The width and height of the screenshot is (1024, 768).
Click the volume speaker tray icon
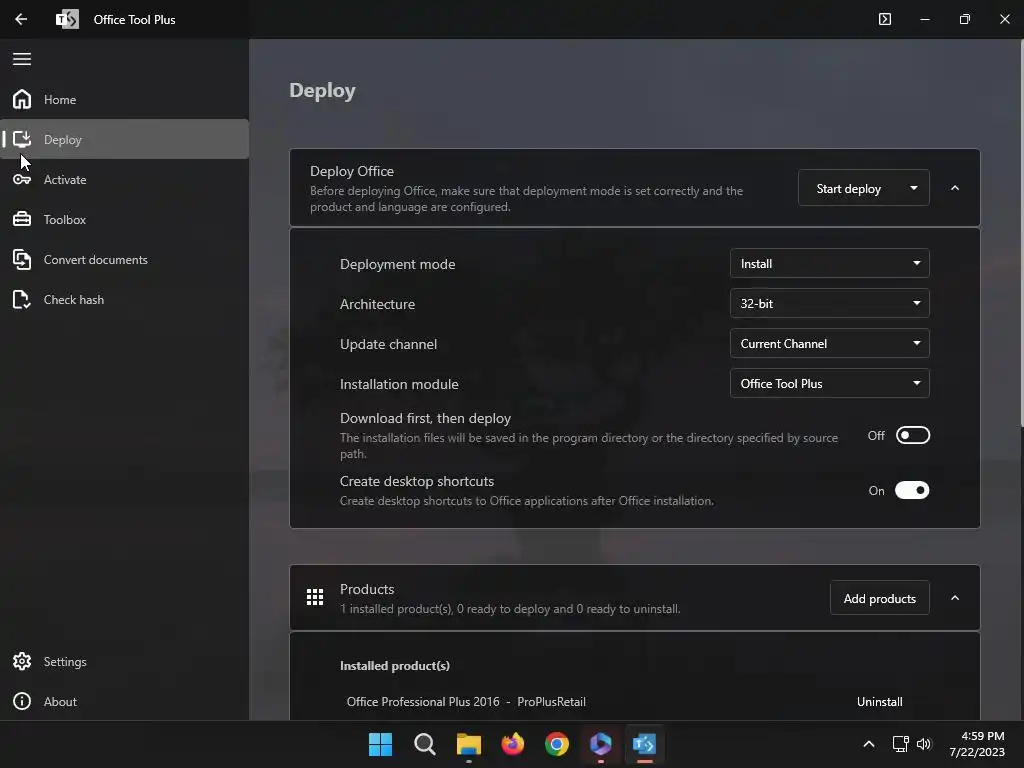[x=924, y=744]
